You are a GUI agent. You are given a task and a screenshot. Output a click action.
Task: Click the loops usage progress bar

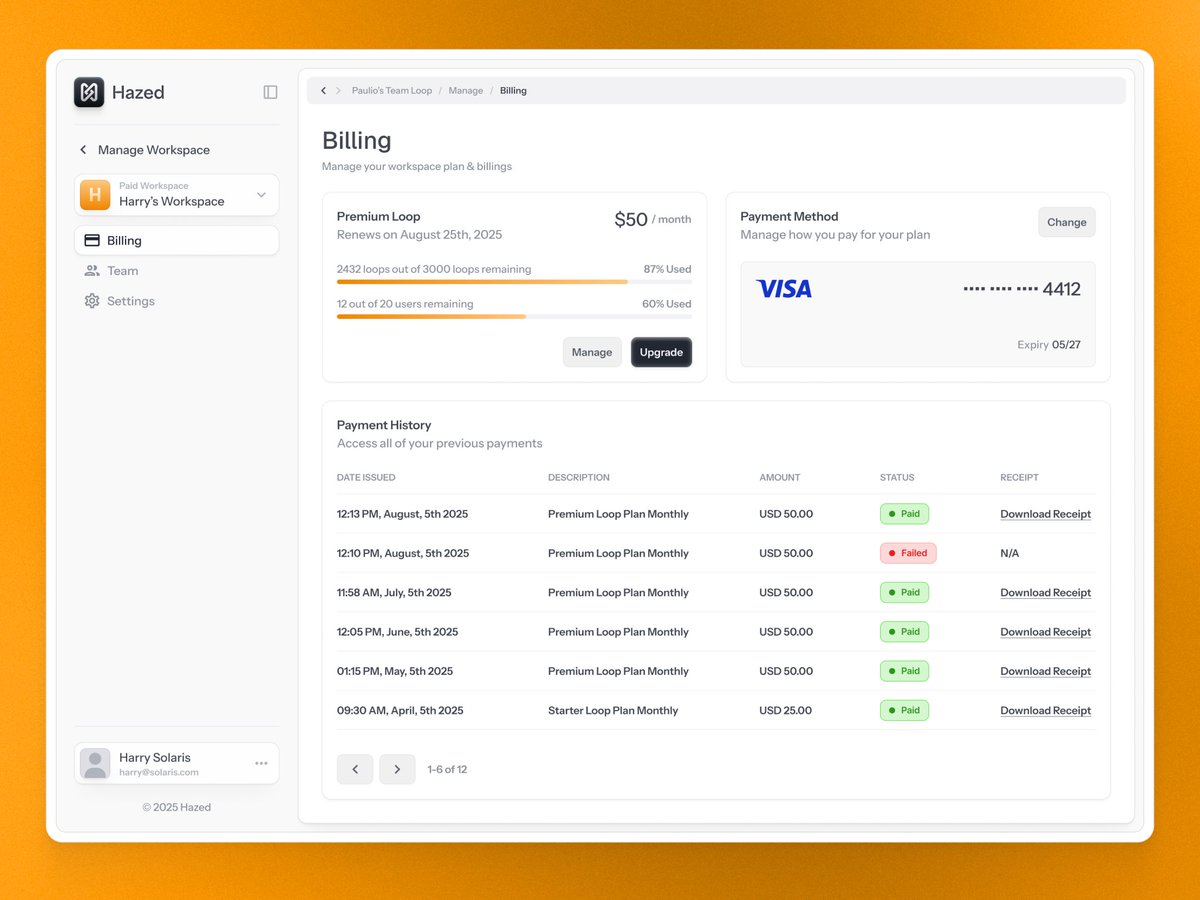[514, 282]
